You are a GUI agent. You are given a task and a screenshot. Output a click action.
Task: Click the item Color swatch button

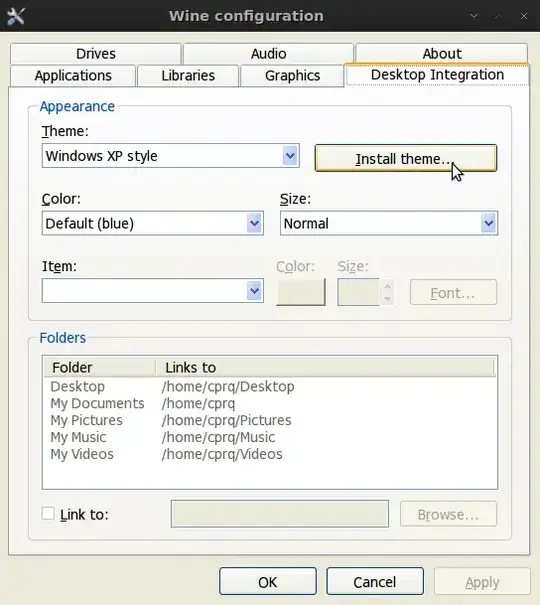301,292
